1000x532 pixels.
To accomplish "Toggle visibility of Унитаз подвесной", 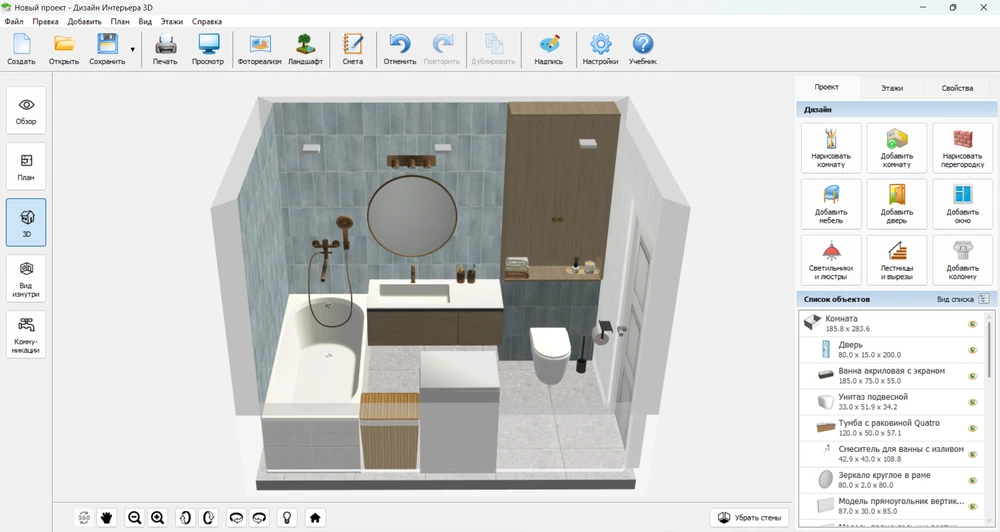I will point(971,402).
